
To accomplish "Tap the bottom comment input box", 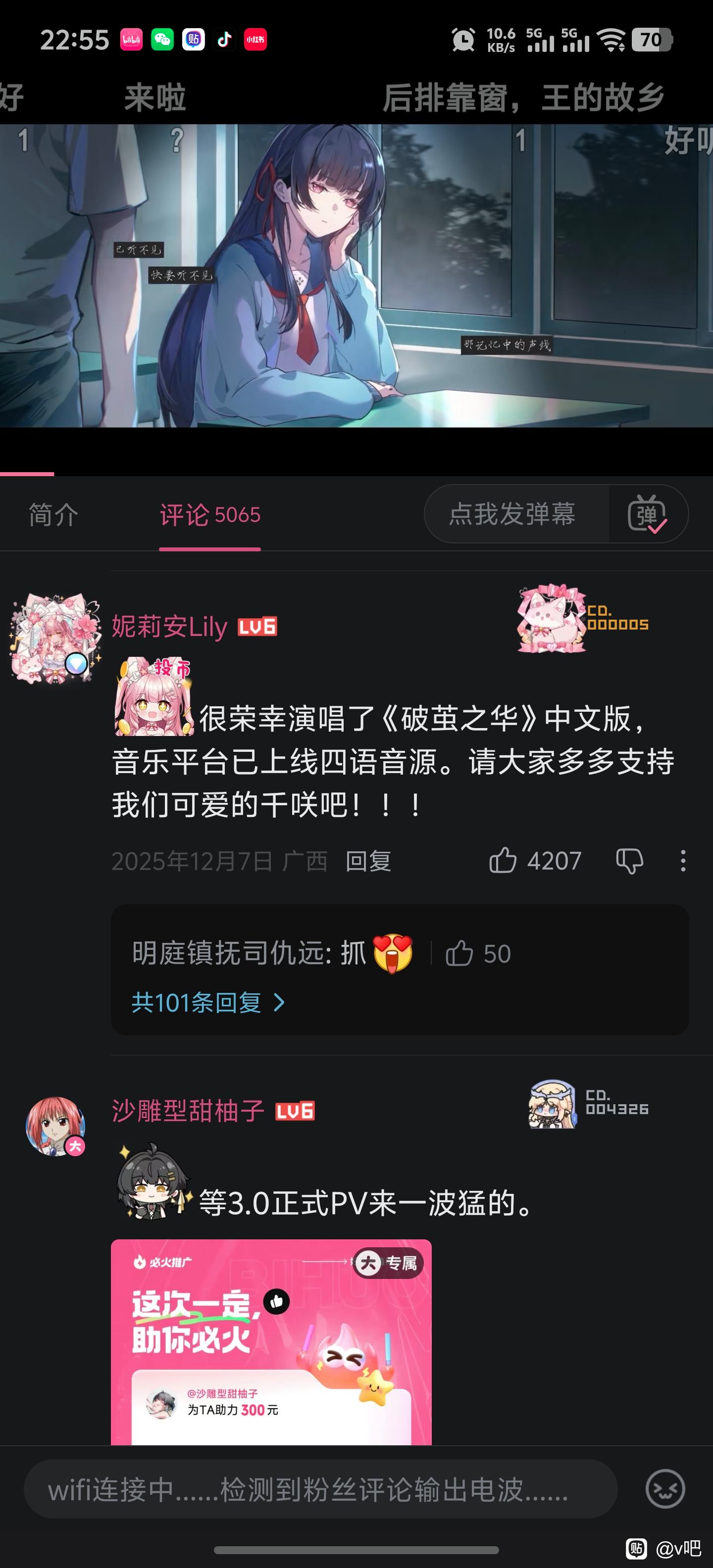I will coord(320,1489).
